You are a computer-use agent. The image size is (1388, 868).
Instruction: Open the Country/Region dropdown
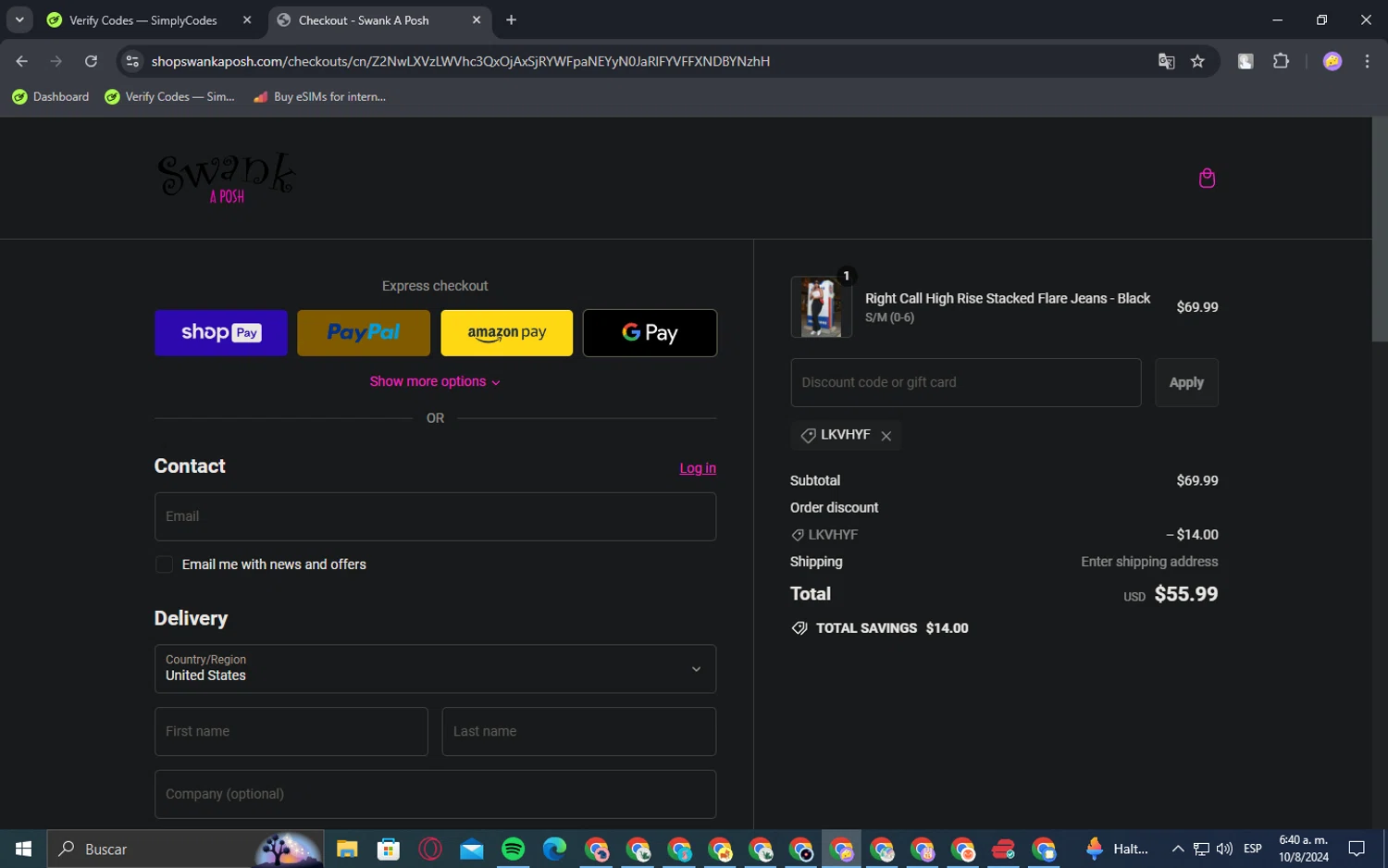[435, 668]
